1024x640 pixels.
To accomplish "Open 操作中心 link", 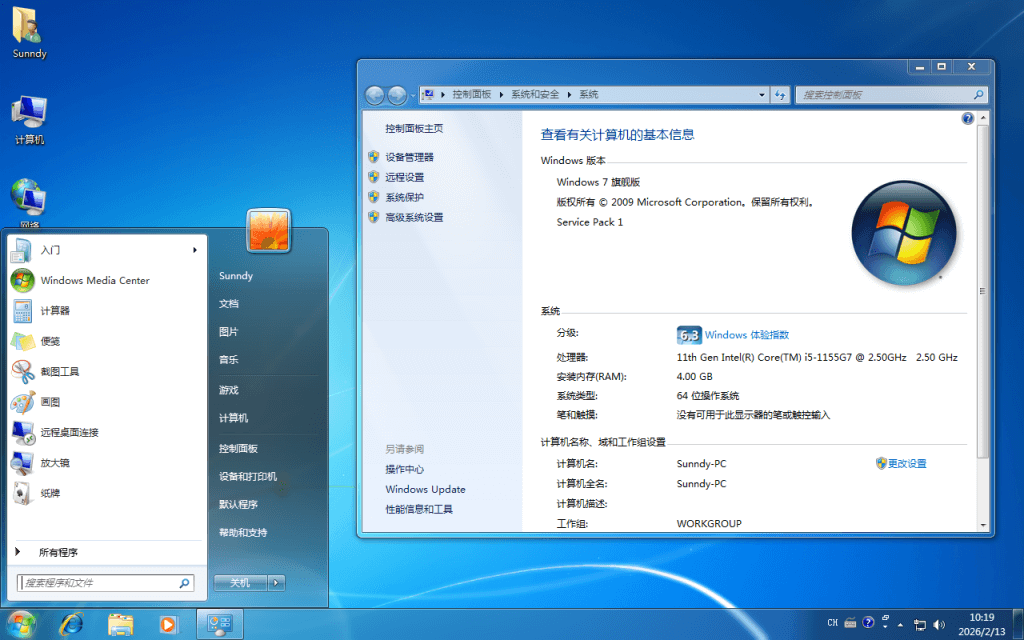I will coord(404,470).
